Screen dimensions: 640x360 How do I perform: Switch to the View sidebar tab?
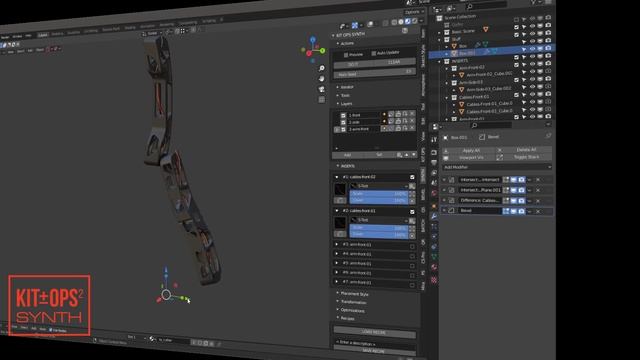423,136
